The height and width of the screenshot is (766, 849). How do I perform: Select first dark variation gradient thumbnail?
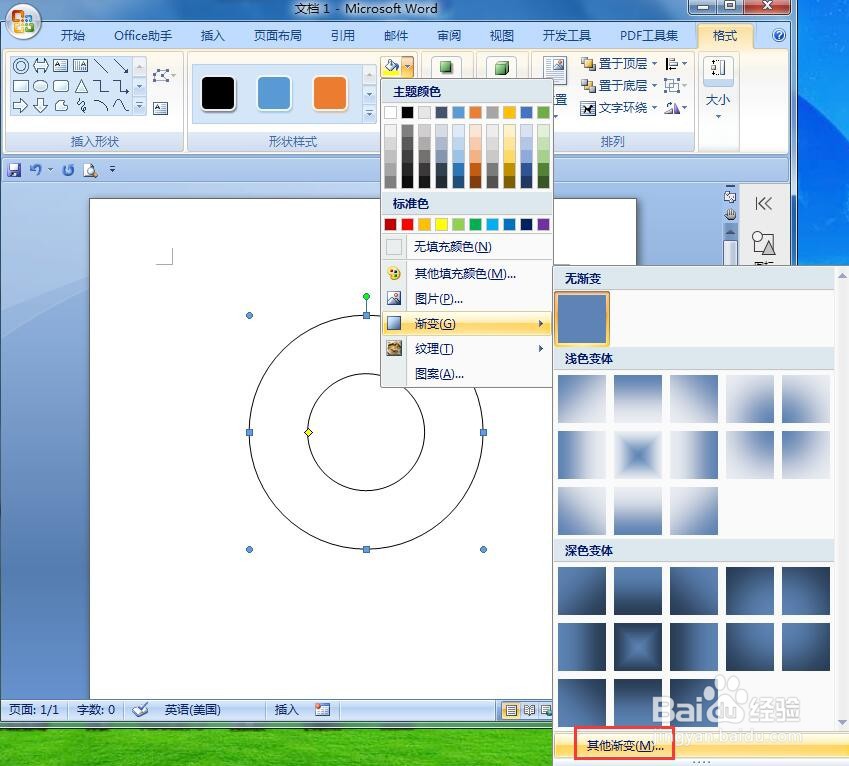click(x=582, y=591)
